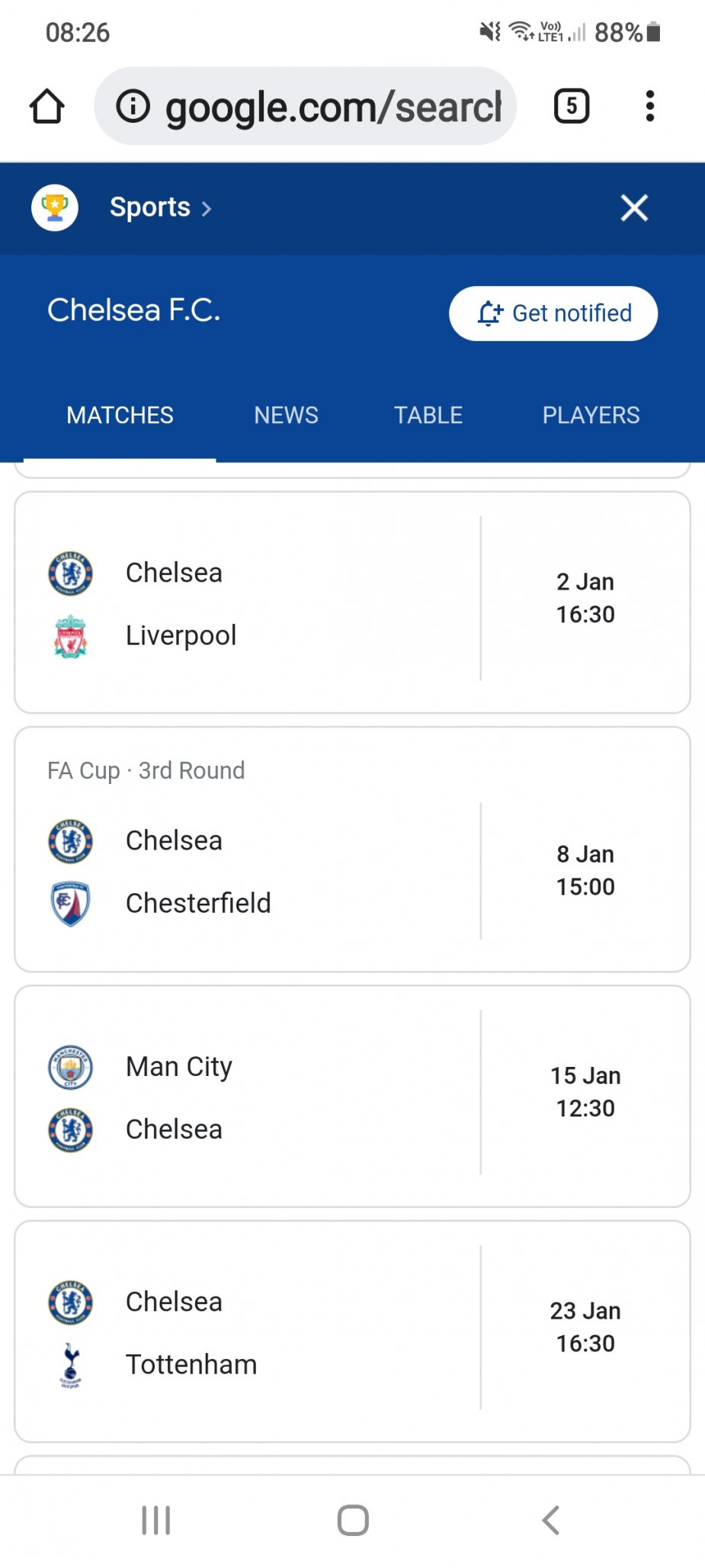Tap the Chesterfield club crest
The height and width of the screenshot is (1568, 705).
point(71,904)
